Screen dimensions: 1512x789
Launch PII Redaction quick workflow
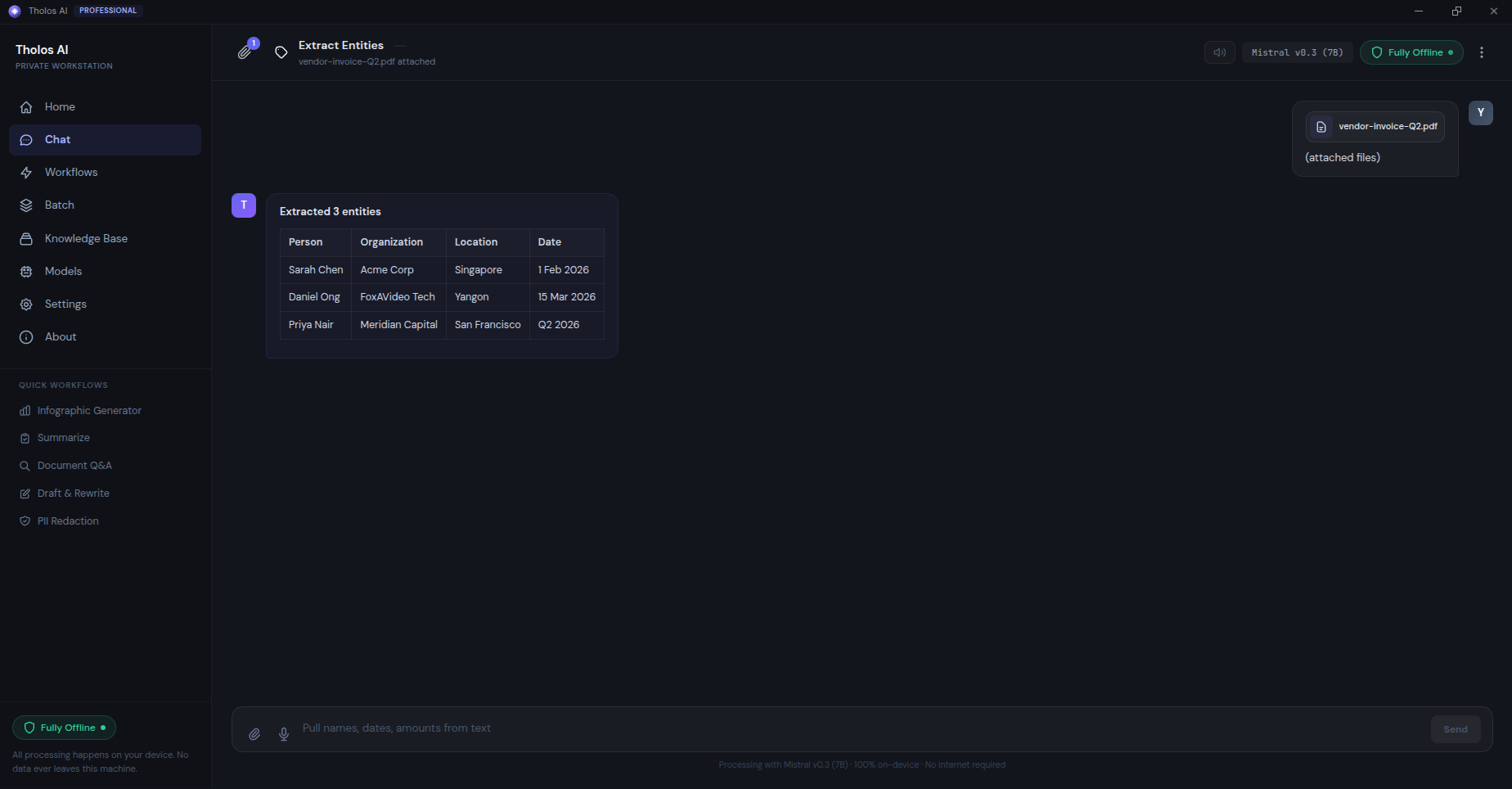tap(105, 521)
